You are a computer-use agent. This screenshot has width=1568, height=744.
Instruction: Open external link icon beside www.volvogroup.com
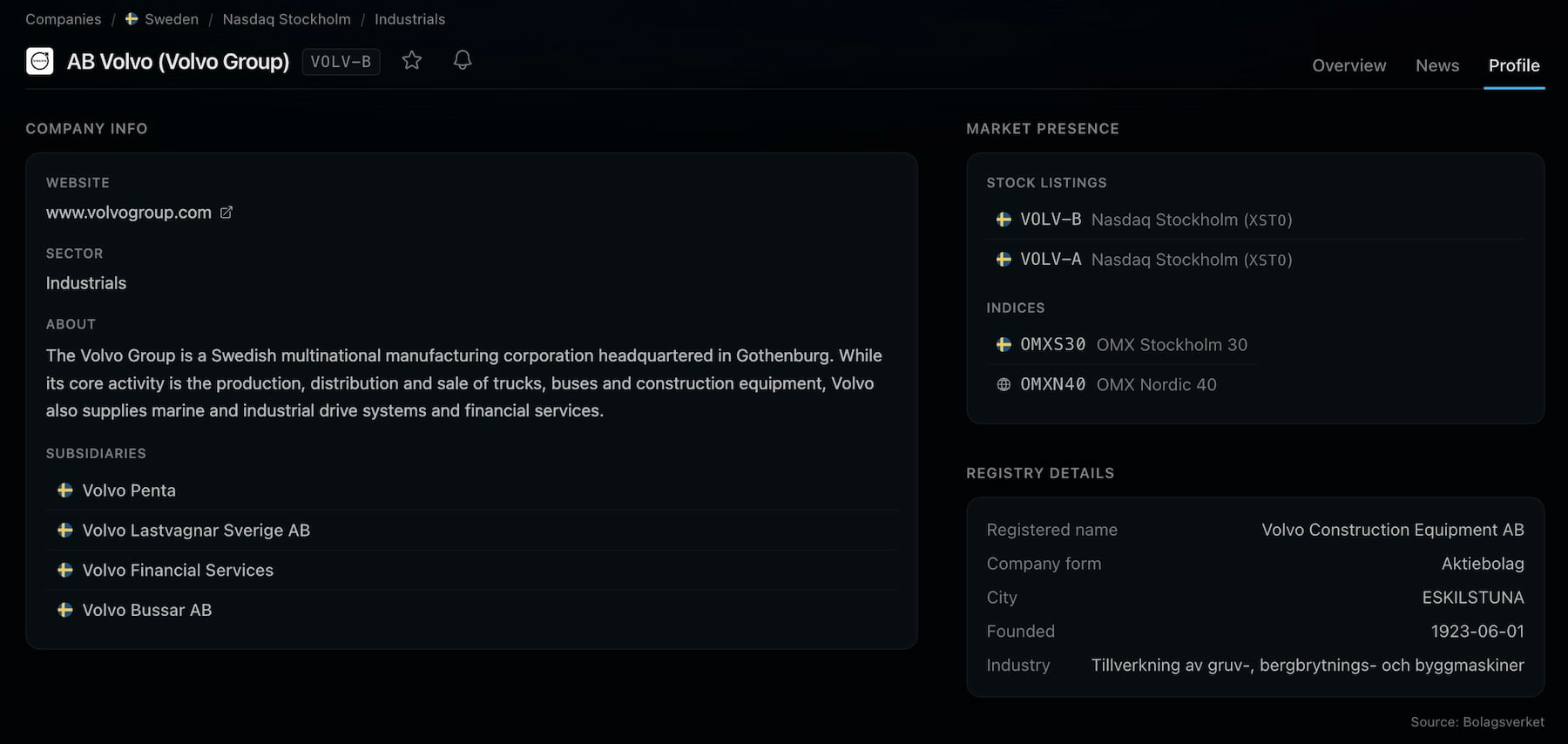tap(226, 212)
